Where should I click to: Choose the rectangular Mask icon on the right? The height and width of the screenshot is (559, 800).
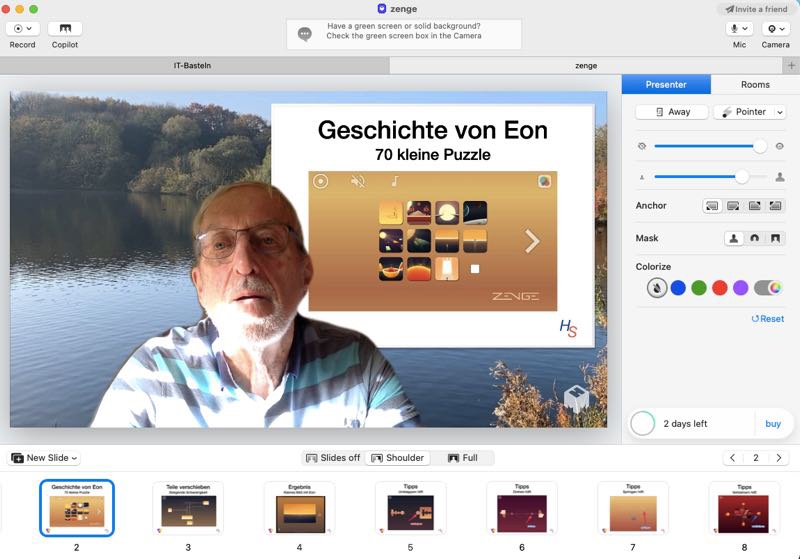[x=775, y=239]
